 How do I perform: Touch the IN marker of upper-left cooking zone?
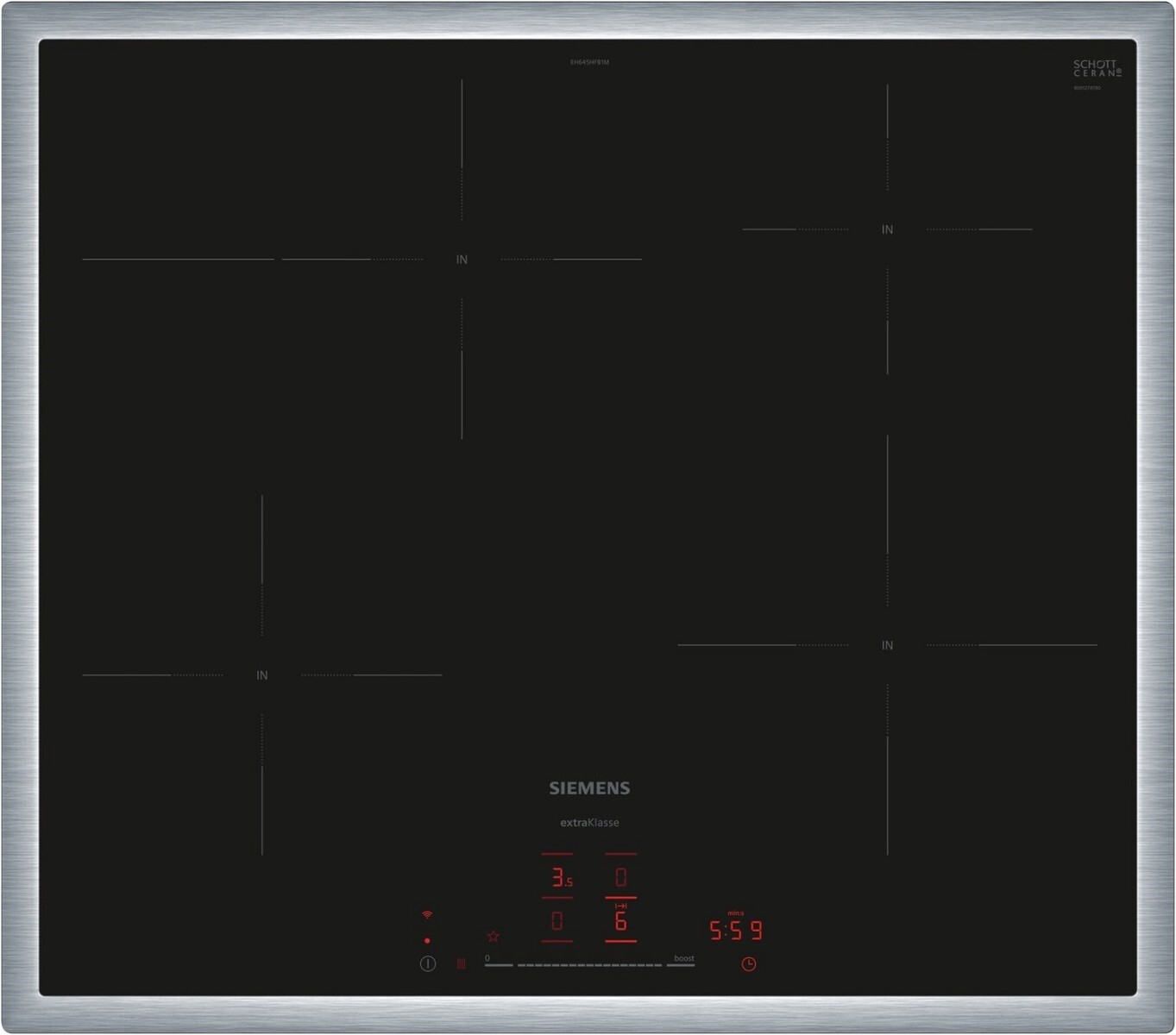click(x=462, y=260)
